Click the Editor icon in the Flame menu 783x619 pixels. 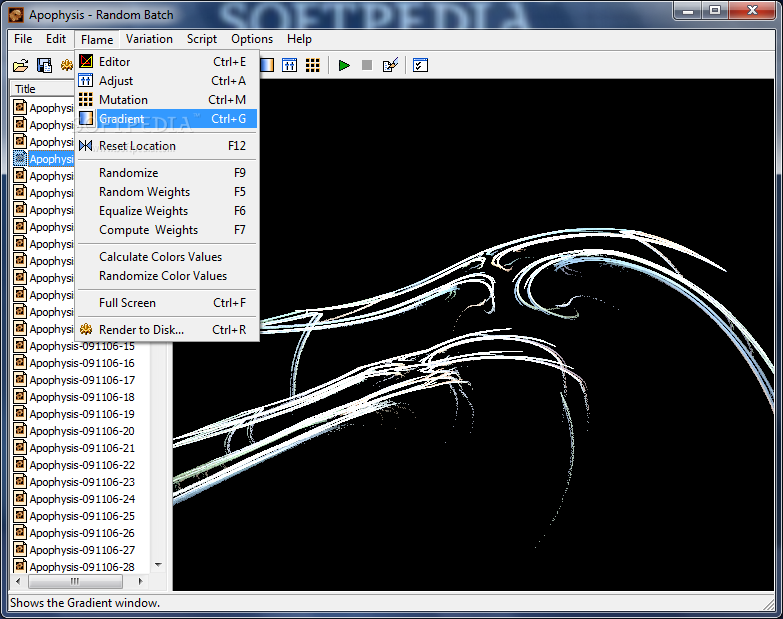(86, 61)
